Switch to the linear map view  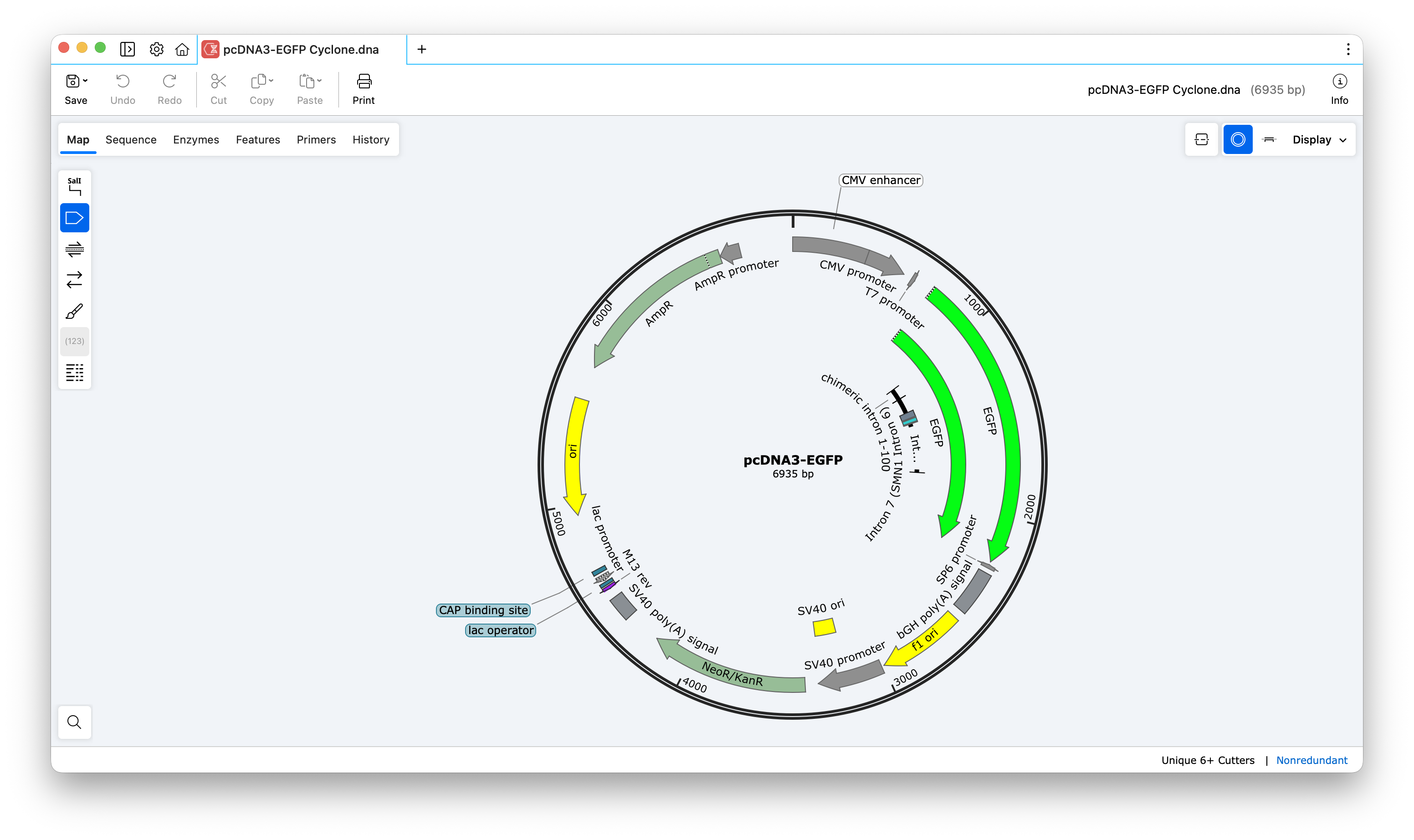point(1269,140)
